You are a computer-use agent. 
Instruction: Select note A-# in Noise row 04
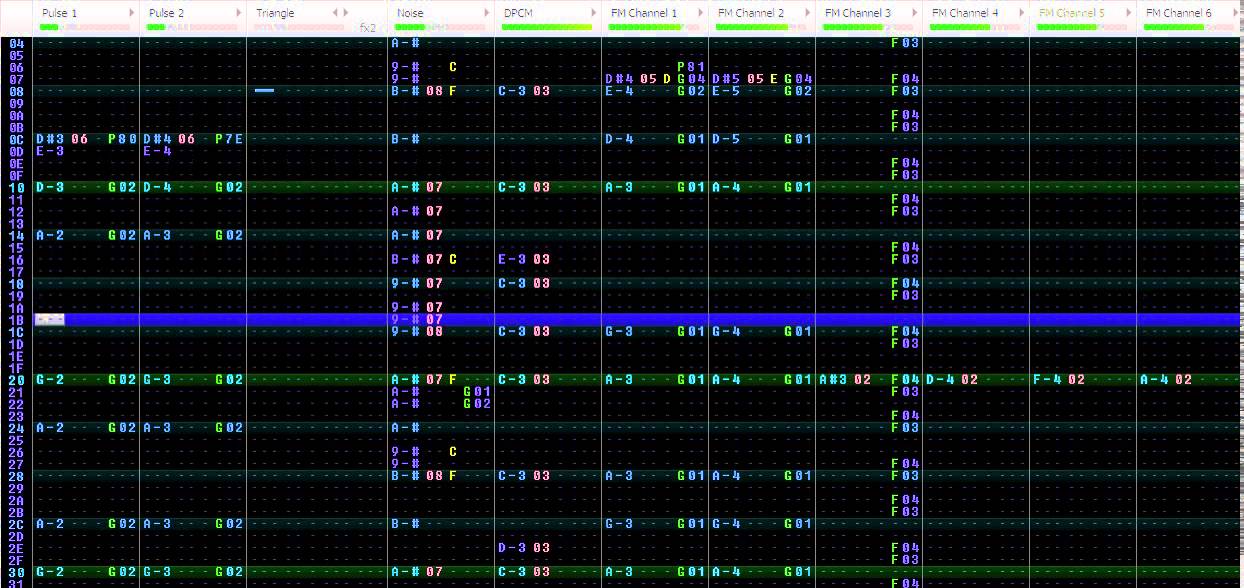(x=405, y=43)
